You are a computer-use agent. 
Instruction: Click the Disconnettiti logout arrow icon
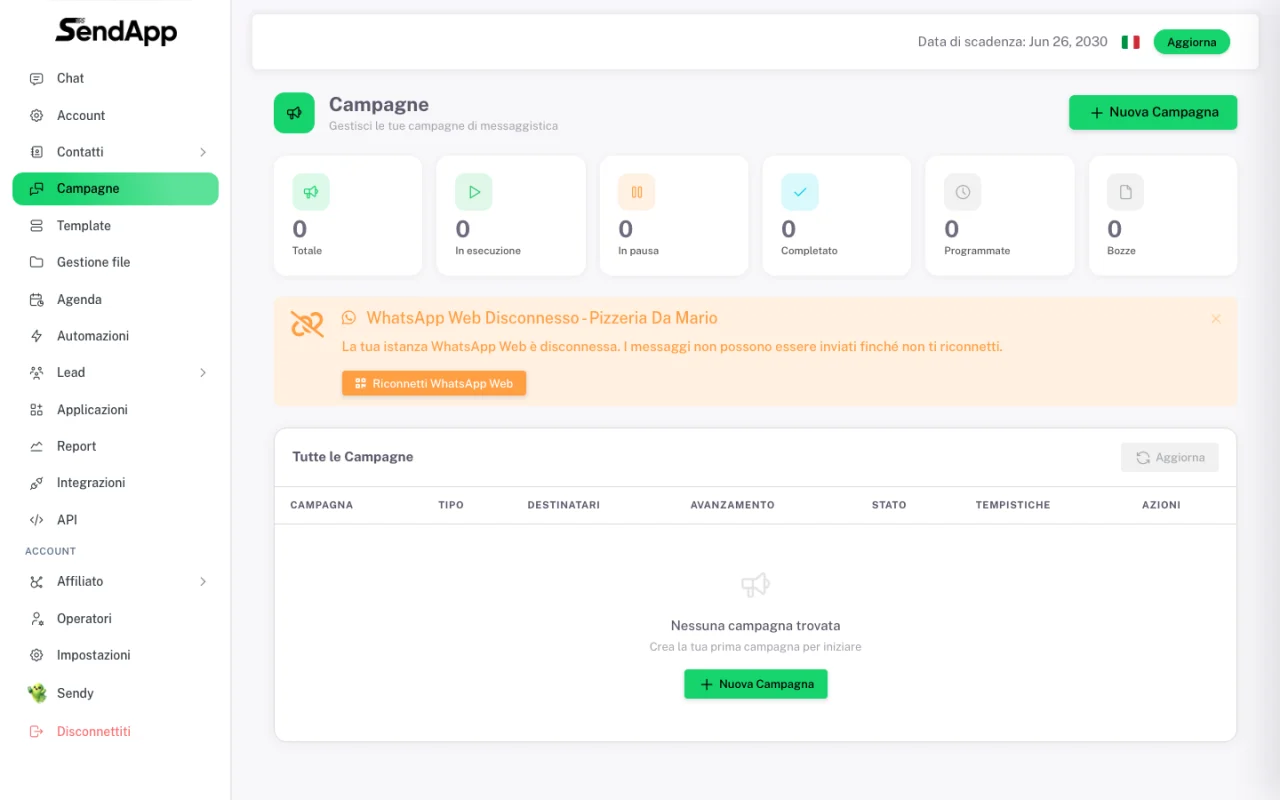coord(37,731)
